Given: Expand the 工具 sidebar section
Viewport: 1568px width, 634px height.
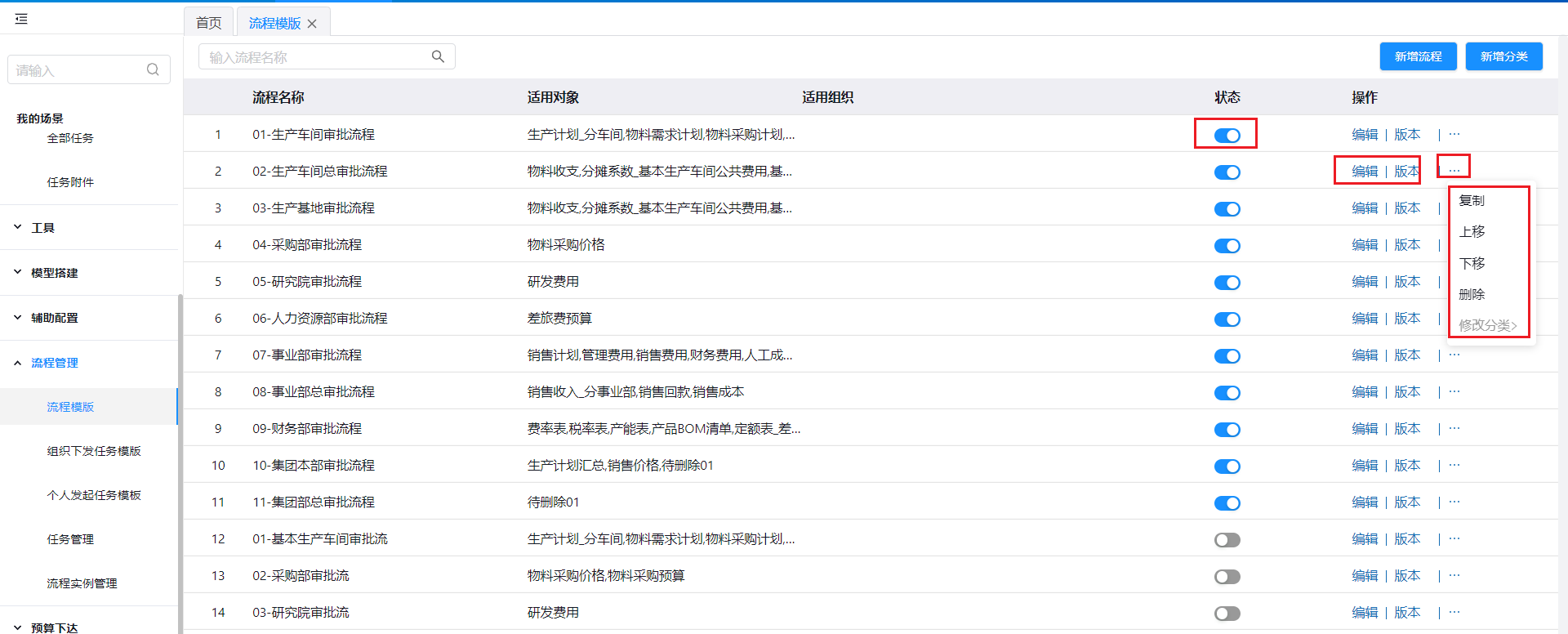Looking at the screenshot, I should [42, 228].
